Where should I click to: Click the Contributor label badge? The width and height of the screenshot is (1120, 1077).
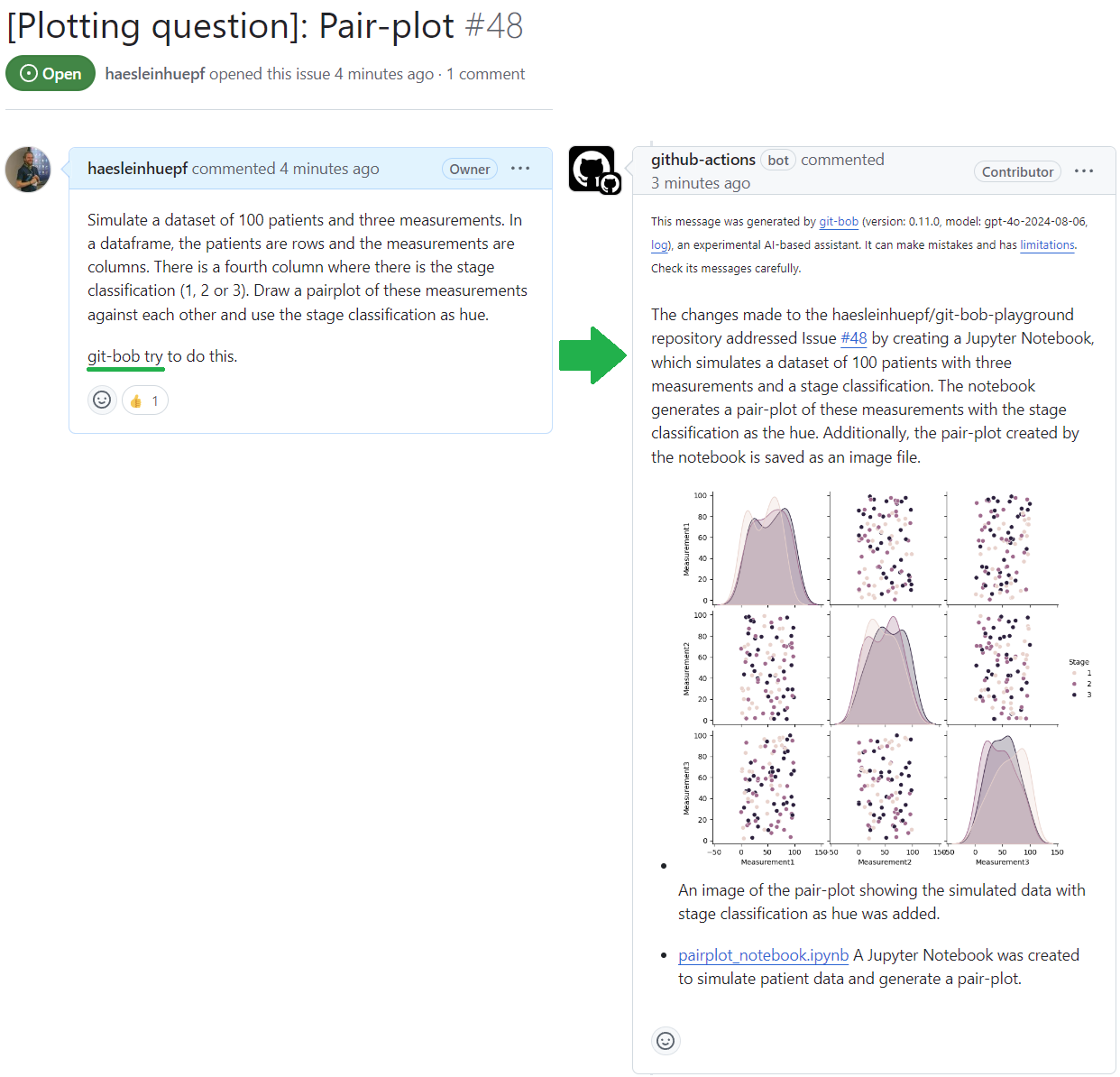(1017, 171)
